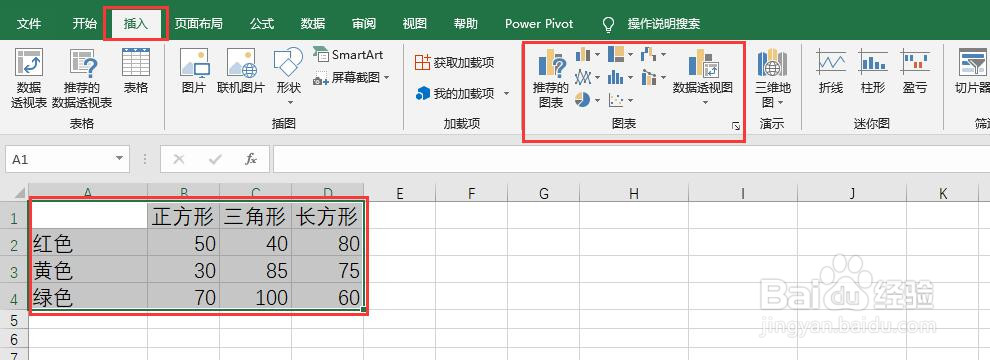Click Get Add-ins (获取加载项)
990x360 pixels.
pos(455,62)
